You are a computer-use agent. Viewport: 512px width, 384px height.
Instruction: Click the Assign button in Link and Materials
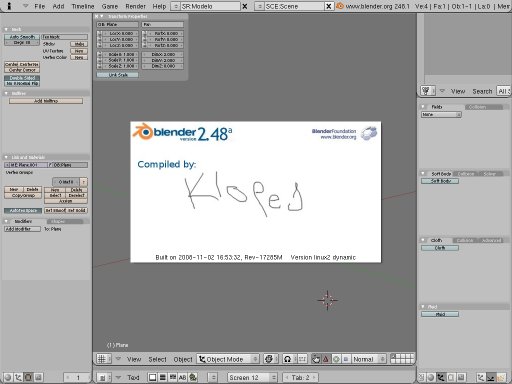[66, 201]
